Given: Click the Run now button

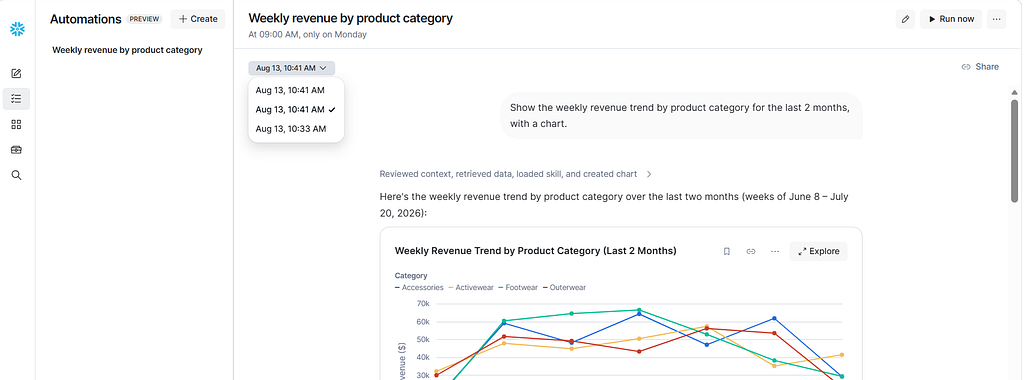Looking at the screenshot, I should click(950, 19).
